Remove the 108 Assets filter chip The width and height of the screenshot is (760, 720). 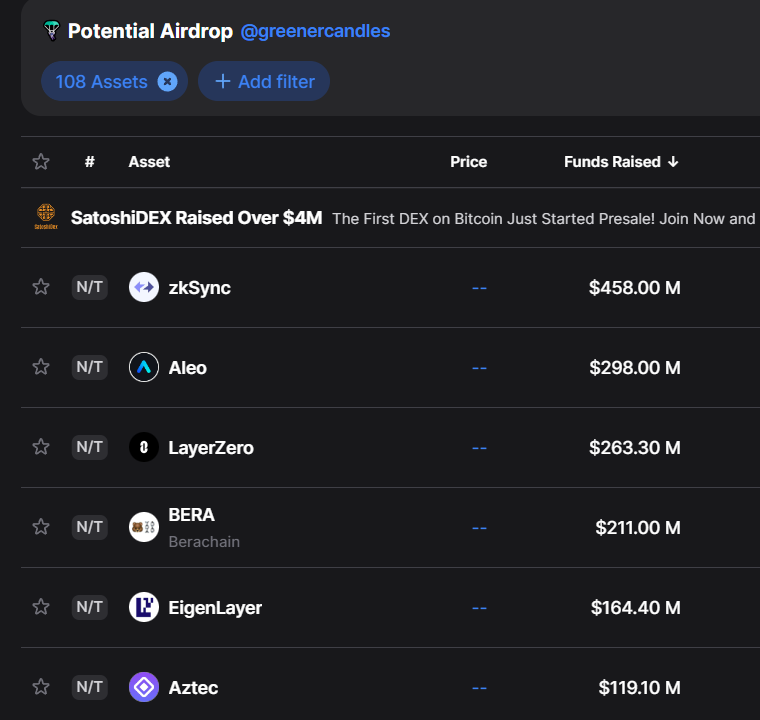(167, 81)
